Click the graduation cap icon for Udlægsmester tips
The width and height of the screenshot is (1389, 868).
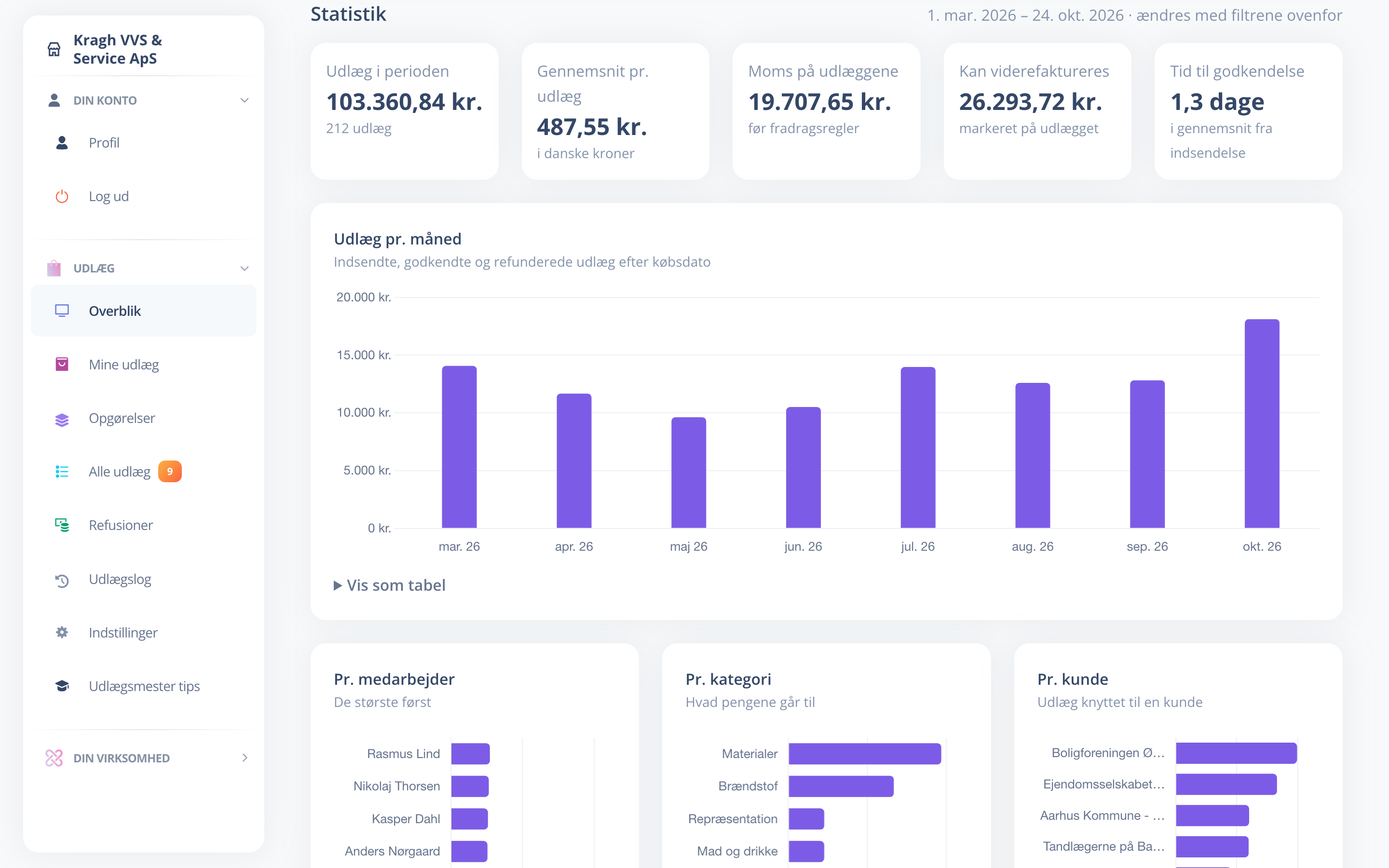(x=62, y=686)
